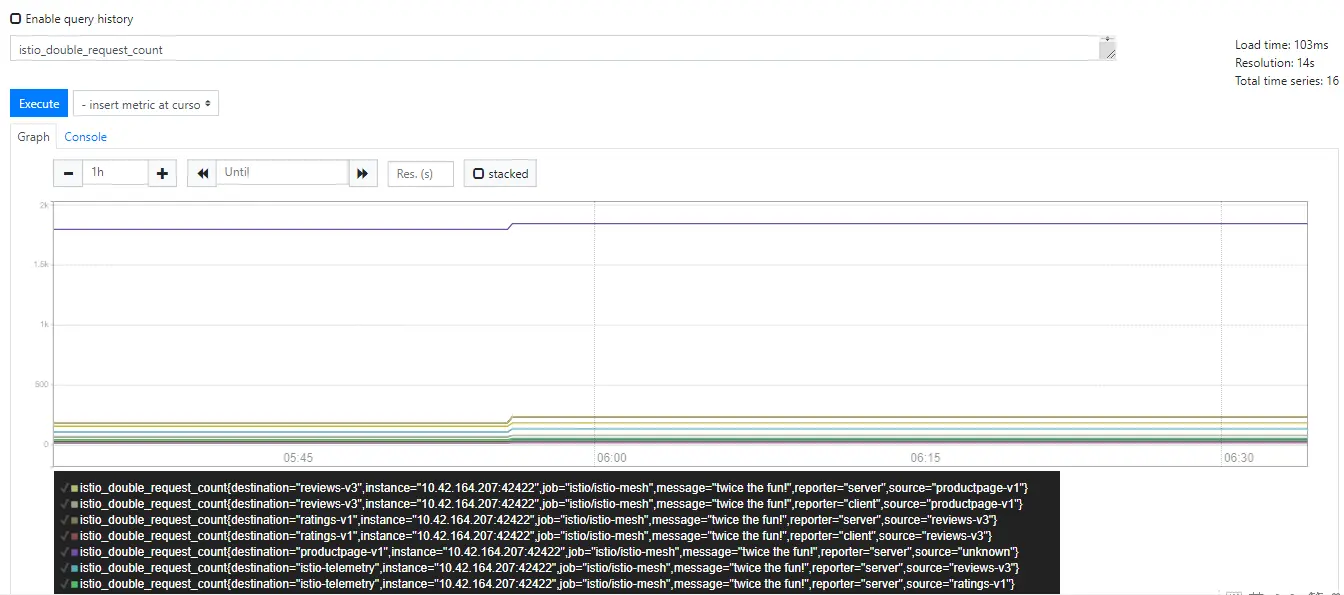Toggle legend series ratings-v1 reporter server
Viewport: 1344px width, 595px height.
(530, 520)
